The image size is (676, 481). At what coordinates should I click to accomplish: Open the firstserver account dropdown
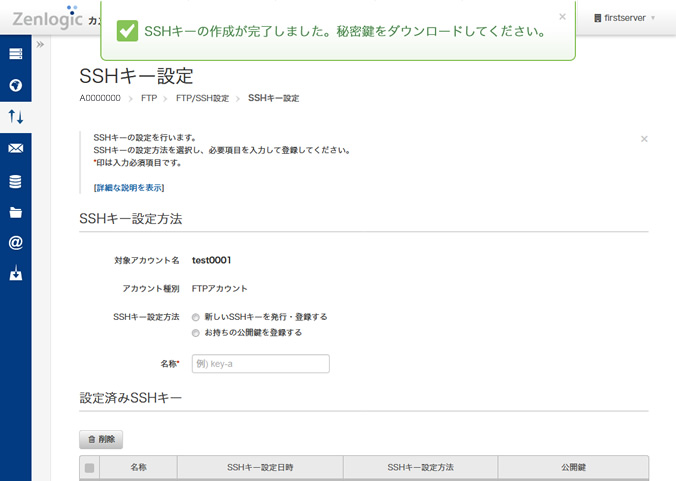coord(625,18)
